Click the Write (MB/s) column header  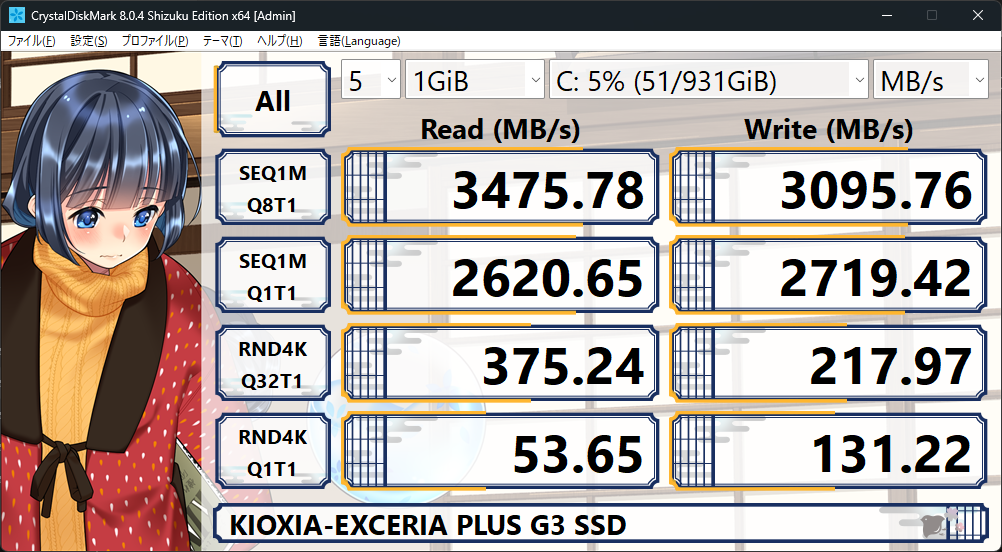[828, 130]
